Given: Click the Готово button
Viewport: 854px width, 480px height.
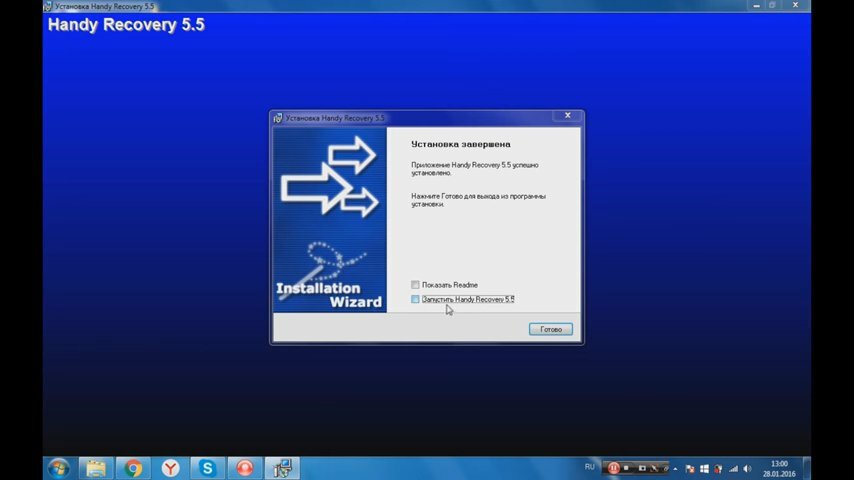Looking at the screenshot, I should click(x=551, y=329).
